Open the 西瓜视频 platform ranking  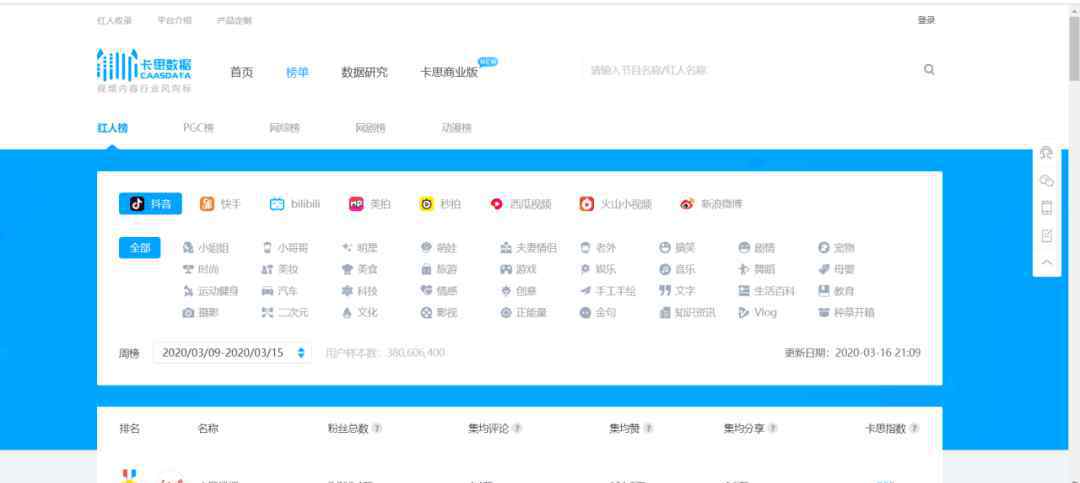click(x=521, y=204)
